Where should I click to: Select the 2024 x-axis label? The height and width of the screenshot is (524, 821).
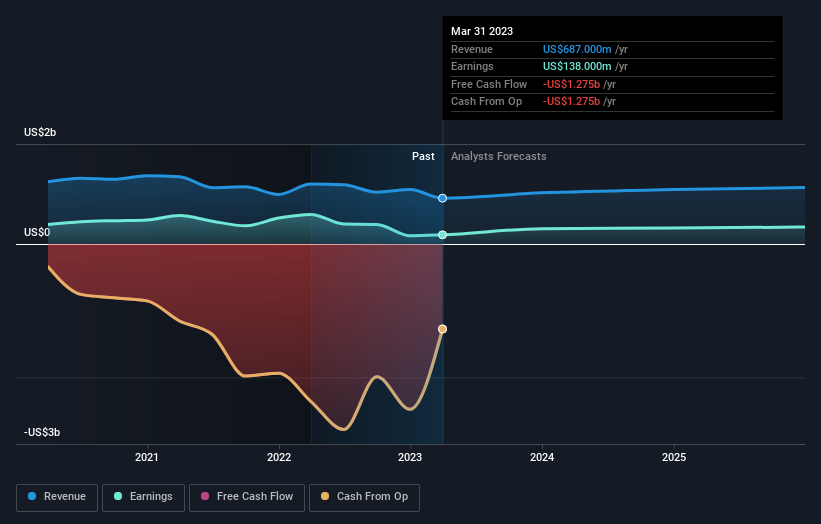(x=542, y=458)
